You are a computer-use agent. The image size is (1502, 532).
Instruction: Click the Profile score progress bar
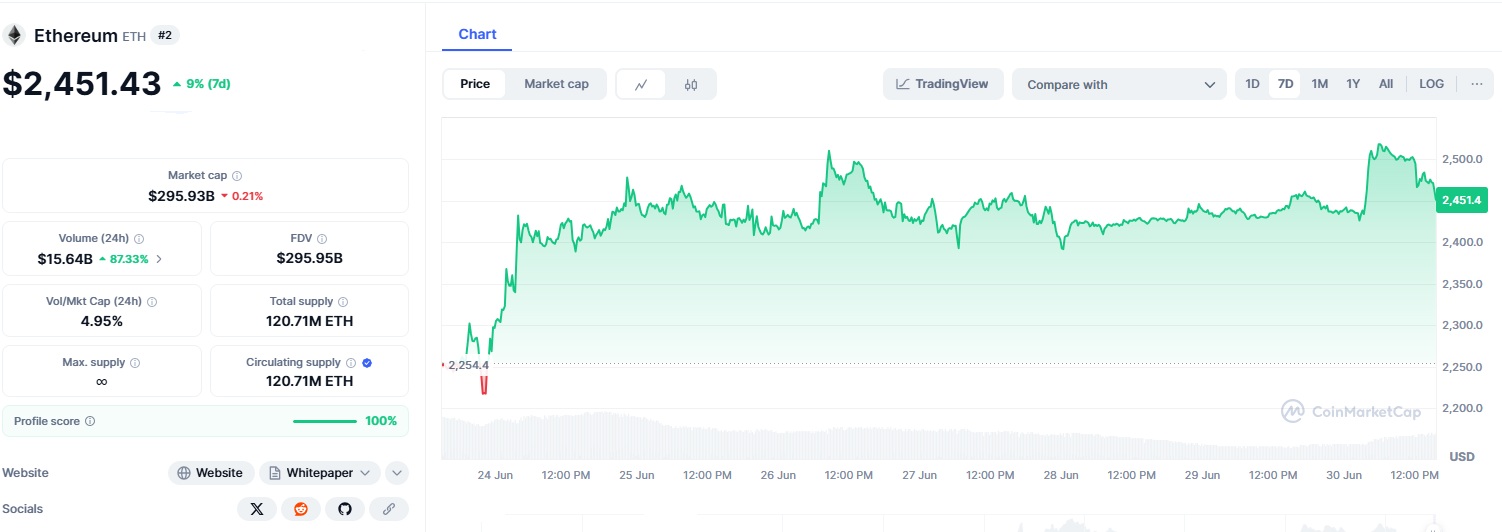coord(324,422)
